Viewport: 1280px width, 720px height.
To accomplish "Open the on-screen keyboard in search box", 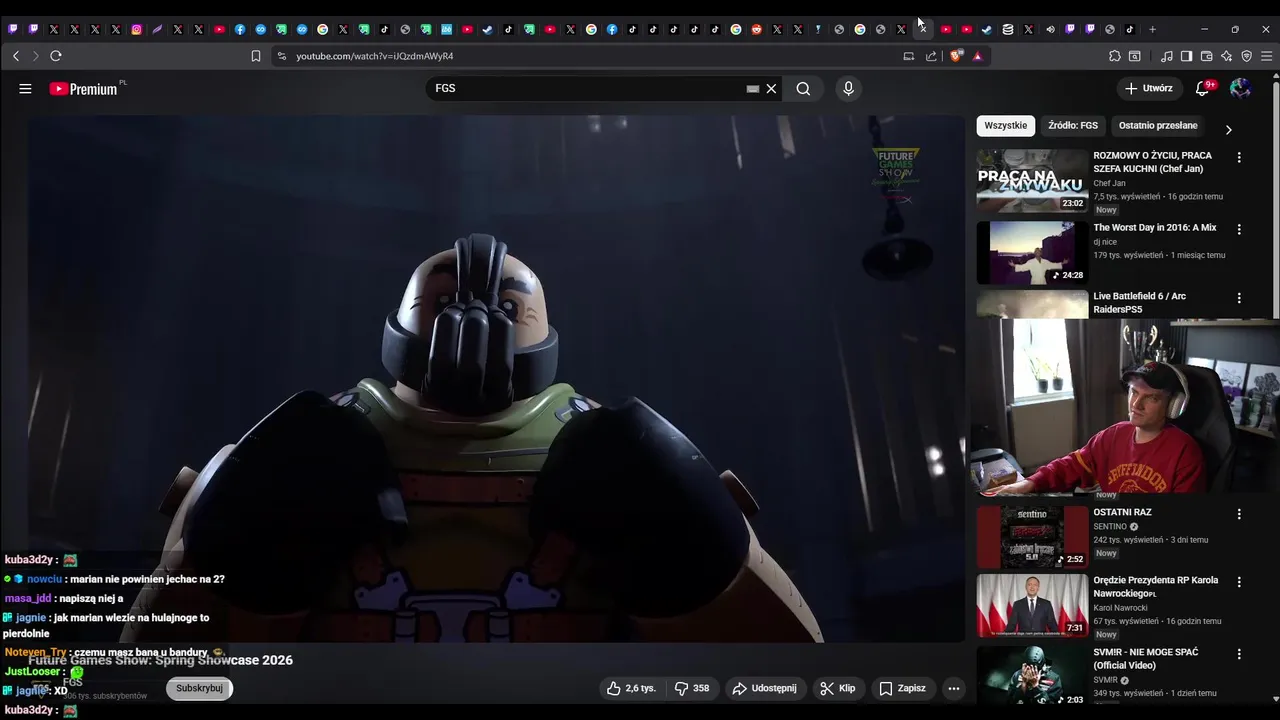I will point(753,88).
